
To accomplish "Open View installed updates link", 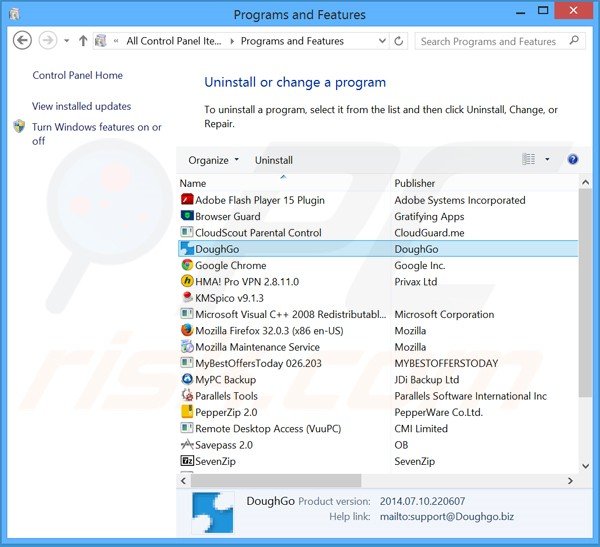I will tap(82, 106).
